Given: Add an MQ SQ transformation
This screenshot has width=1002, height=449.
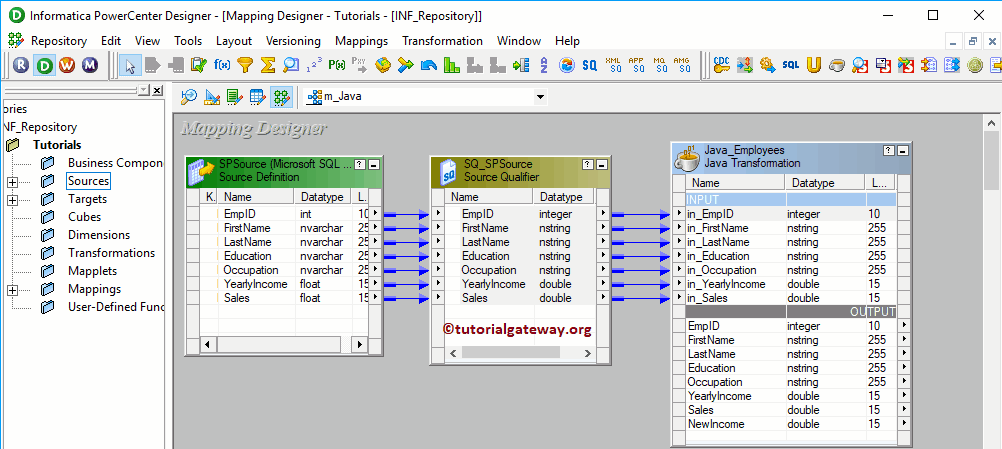Looking at the screenshot, I should tap(660, 65).
